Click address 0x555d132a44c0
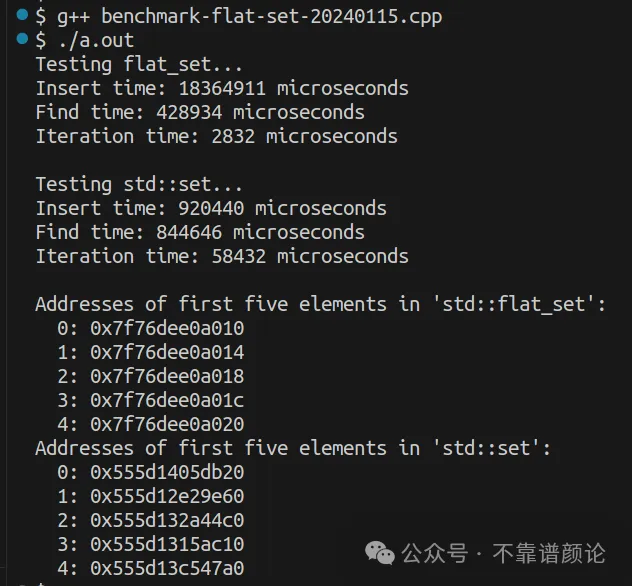The image size is (632, 586). pos(167,520)
